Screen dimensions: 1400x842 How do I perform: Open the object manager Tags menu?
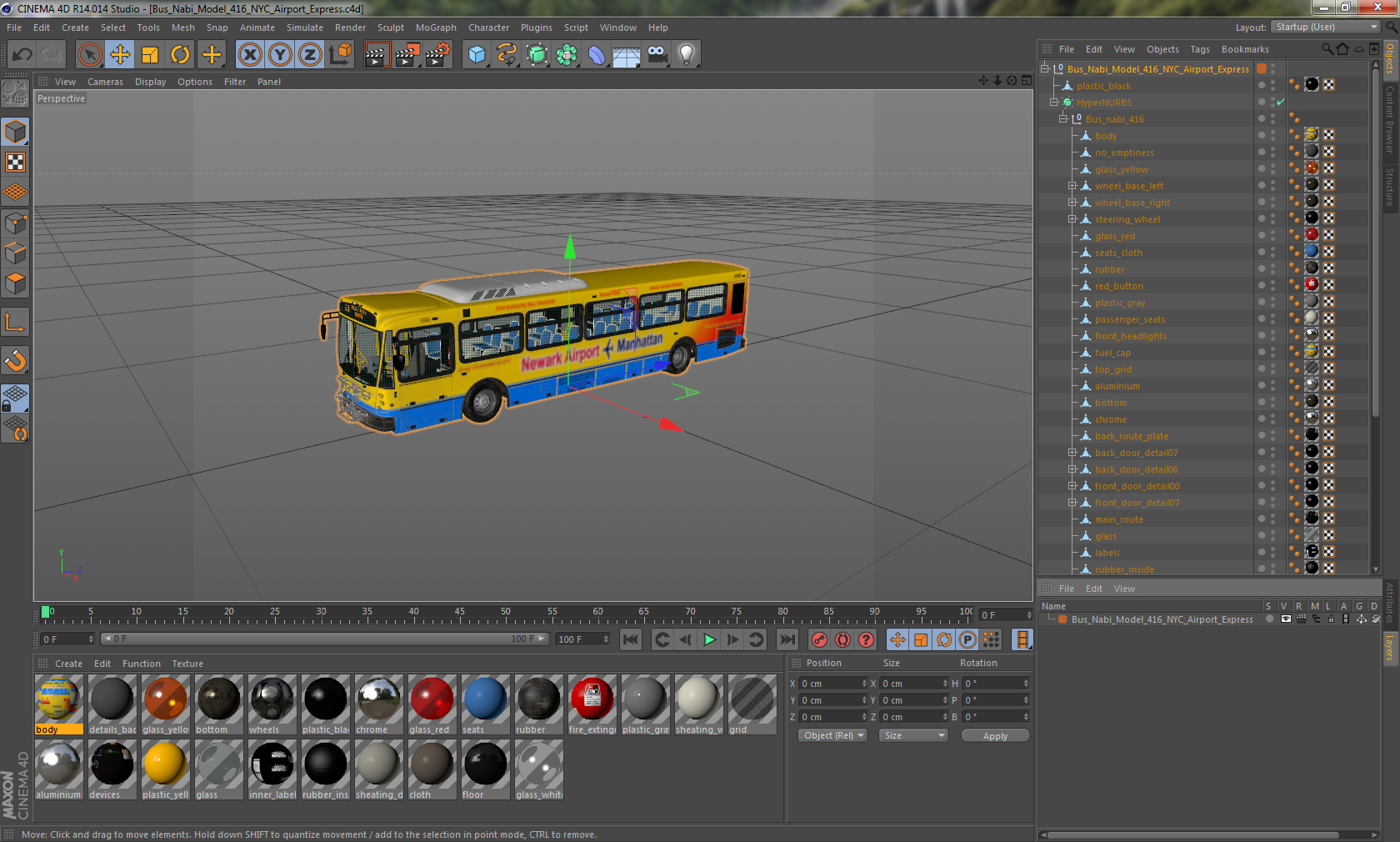click(x=1199, y=49)
